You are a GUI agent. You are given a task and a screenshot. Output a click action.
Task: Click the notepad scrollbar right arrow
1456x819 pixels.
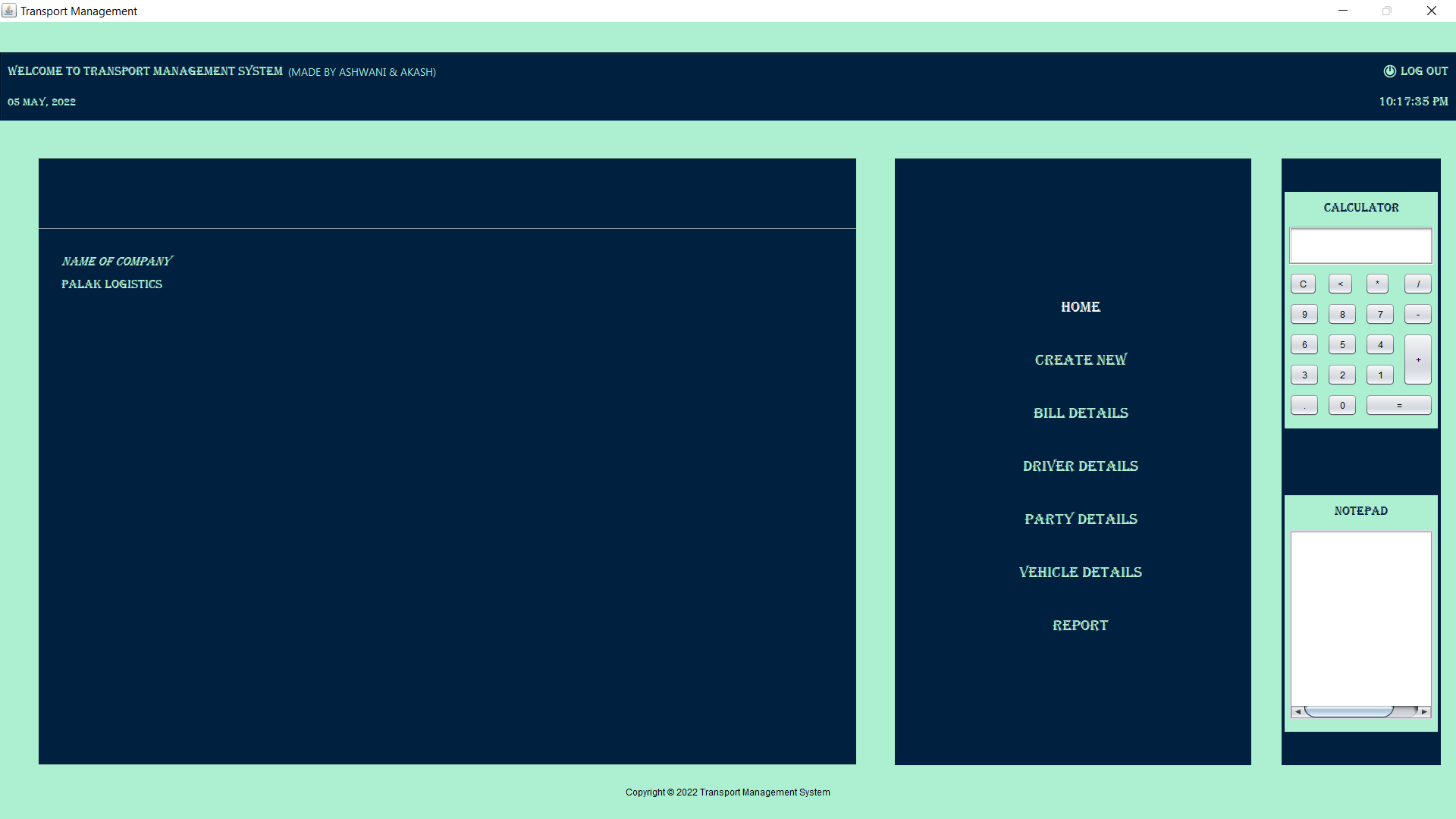pos(1424,711)
